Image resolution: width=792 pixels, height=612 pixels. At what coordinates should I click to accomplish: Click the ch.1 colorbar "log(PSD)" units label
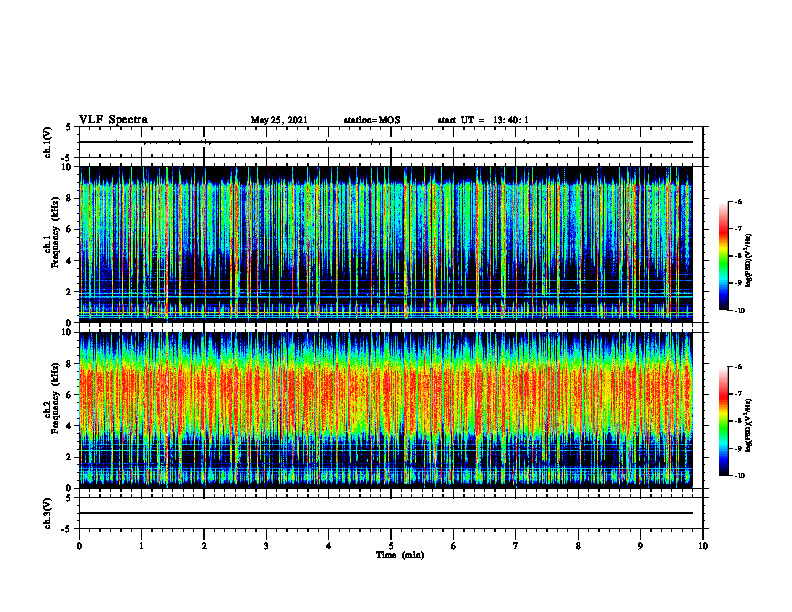[749, 261]
